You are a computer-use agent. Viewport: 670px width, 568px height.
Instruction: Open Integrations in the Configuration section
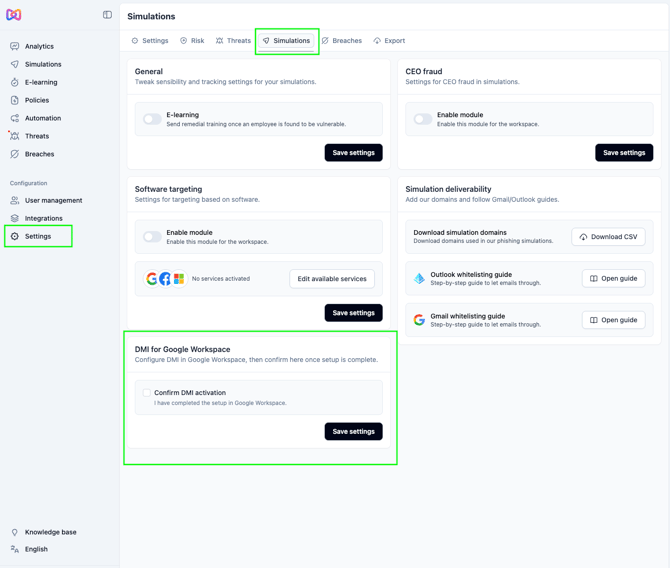tap(43, 218)
